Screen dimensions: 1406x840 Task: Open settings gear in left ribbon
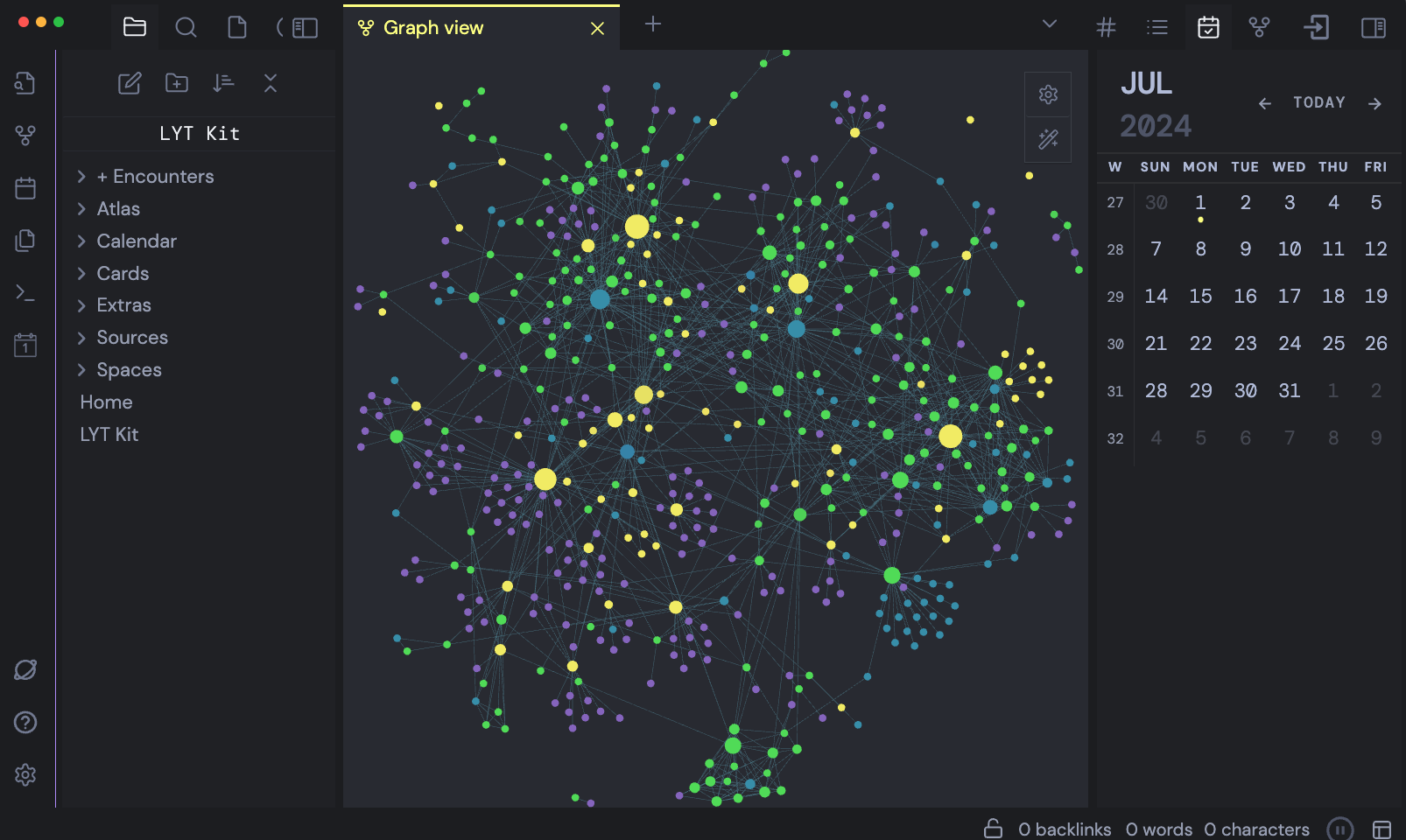(x=25, y=774)
